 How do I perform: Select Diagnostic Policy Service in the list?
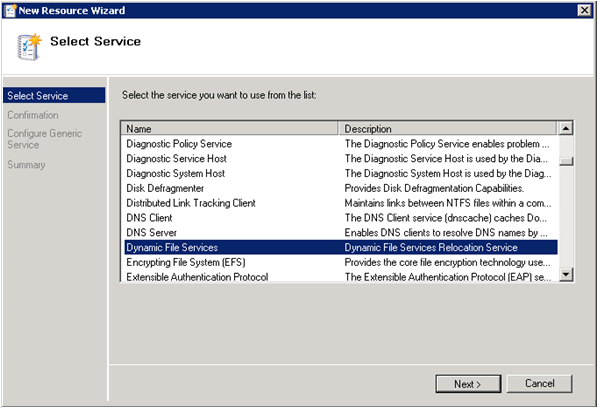point(341,144)
